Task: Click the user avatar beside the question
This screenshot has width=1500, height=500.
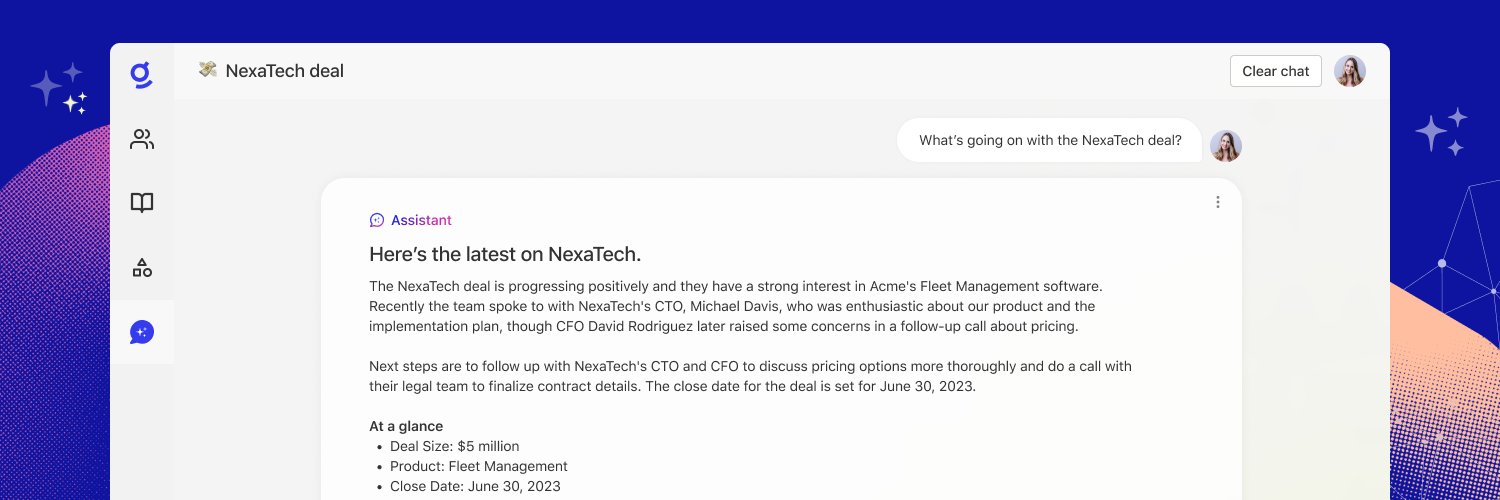Action: pyautogui.click(x=1226, y=146)
